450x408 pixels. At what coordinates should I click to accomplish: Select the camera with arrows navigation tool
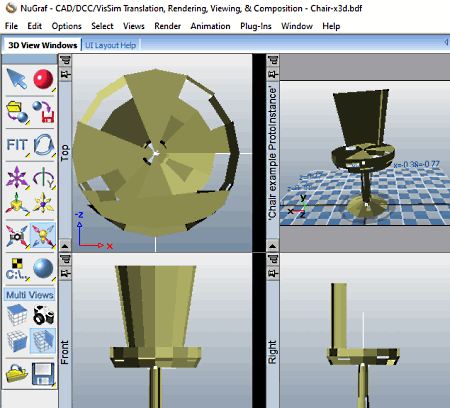point(17,236)
